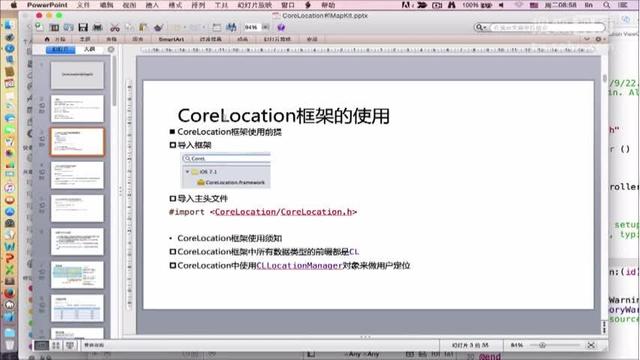
Task: Open the PowerPoint application menu
Action: pyautogui.click(x=47, y=5)
